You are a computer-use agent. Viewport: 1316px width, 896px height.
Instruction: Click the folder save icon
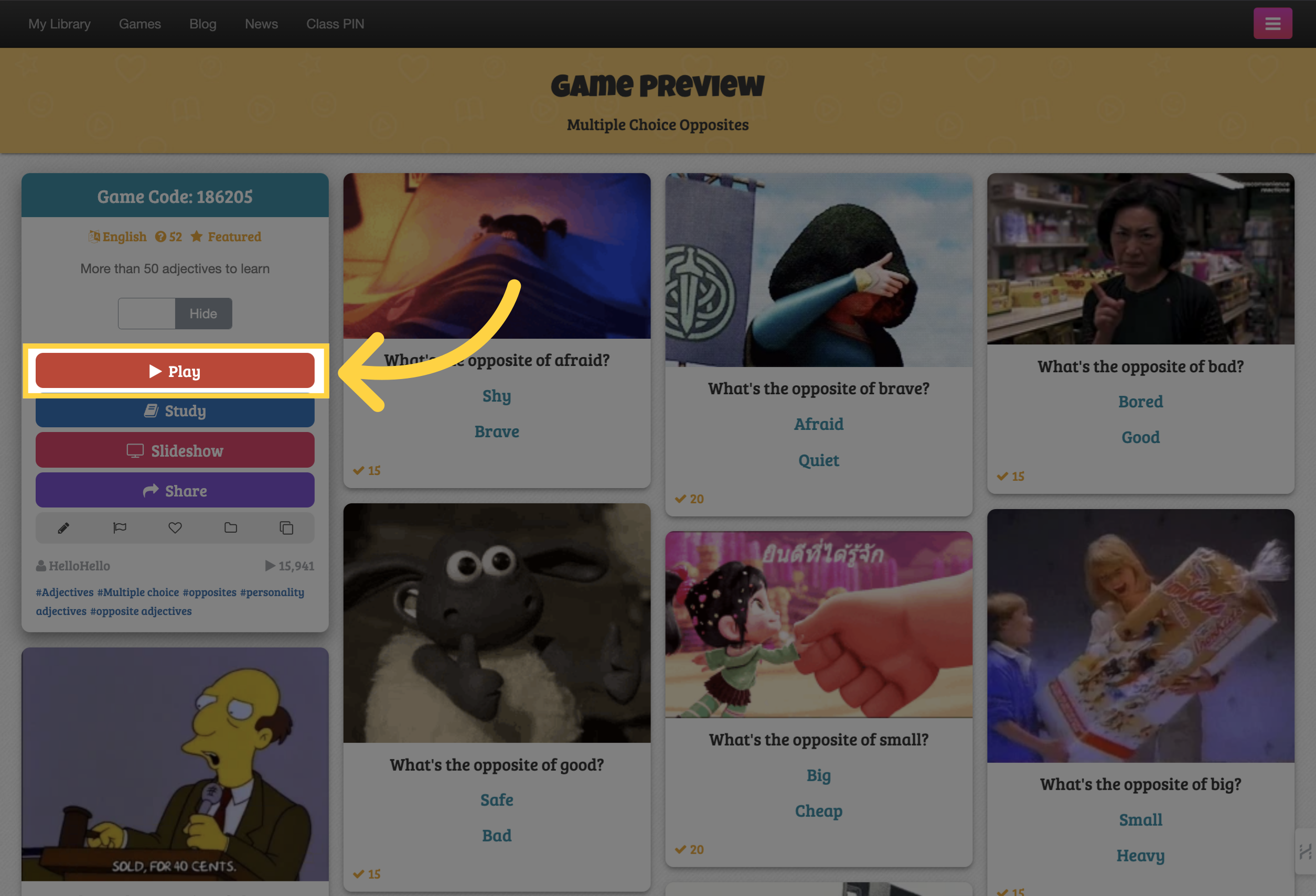(230, 528)
